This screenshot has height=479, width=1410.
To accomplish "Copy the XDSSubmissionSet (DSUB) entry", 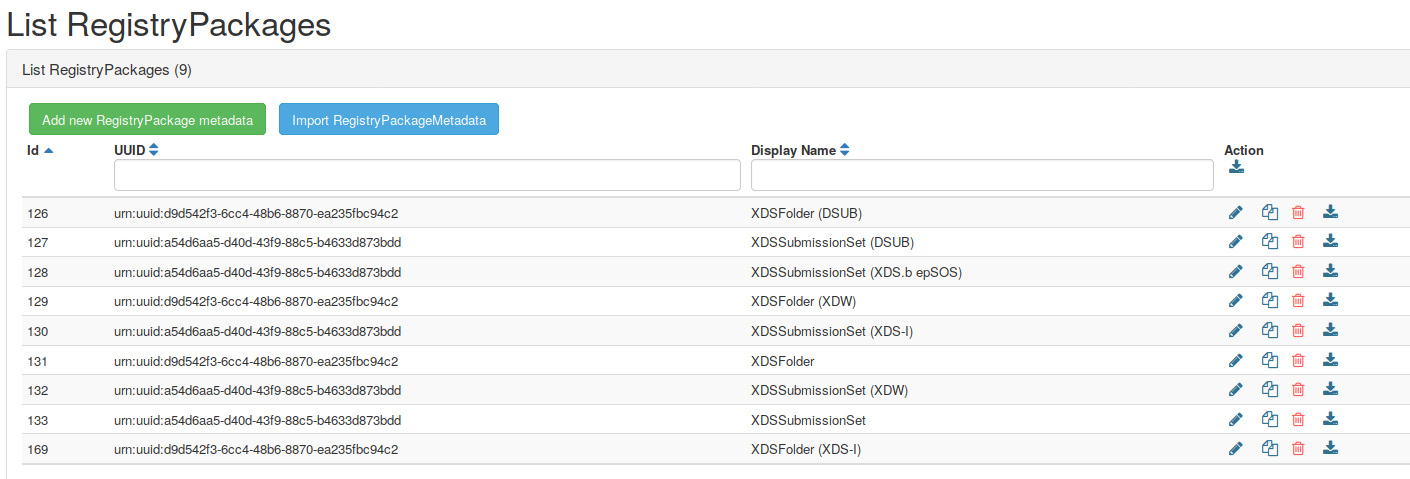I will tap(1269, 242).
